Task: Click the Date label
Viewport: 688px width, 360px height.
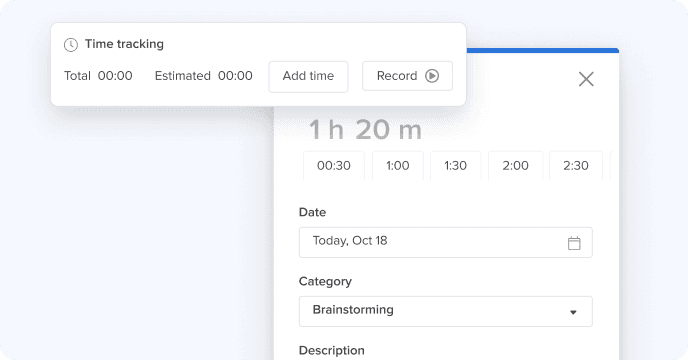Action: click(x=312, y=212)
